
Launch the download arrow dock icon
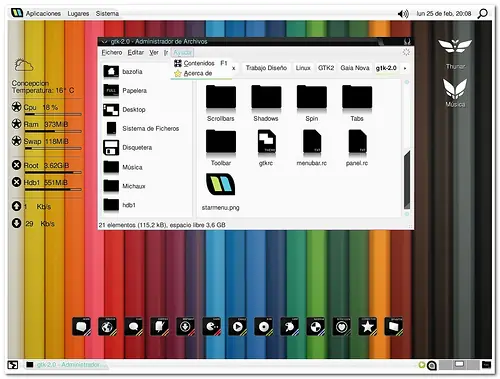tap(186, 327)
